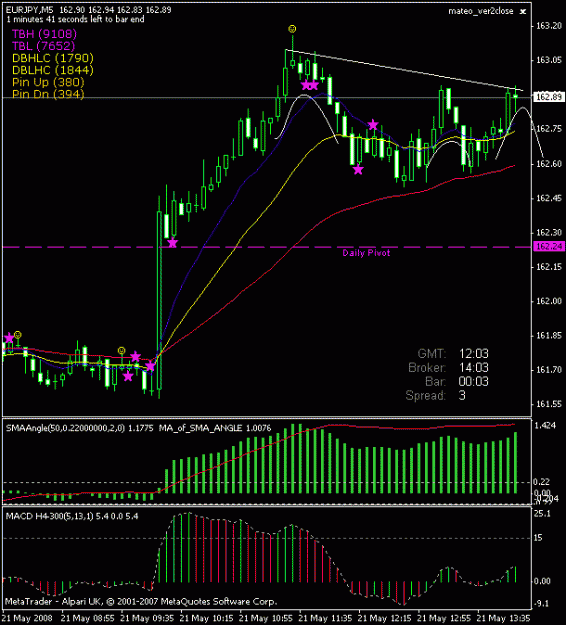This screenshot has width=566, height=625.
Task: Click the current price tag 162.89
Action: pos(549,97)
